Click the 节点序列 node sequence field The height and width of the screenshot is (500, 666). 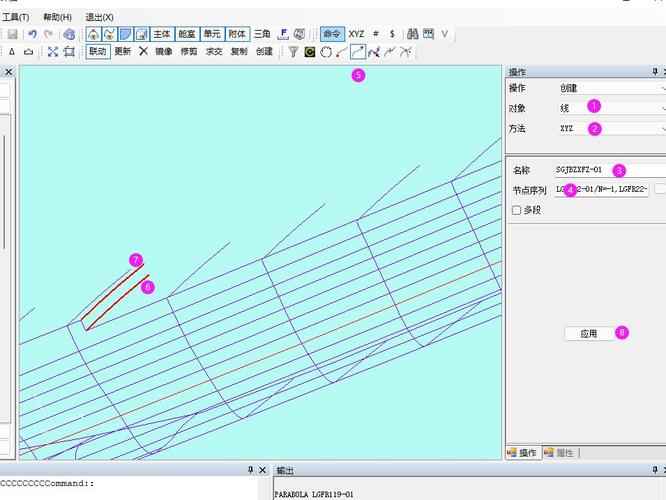[601, 190]
